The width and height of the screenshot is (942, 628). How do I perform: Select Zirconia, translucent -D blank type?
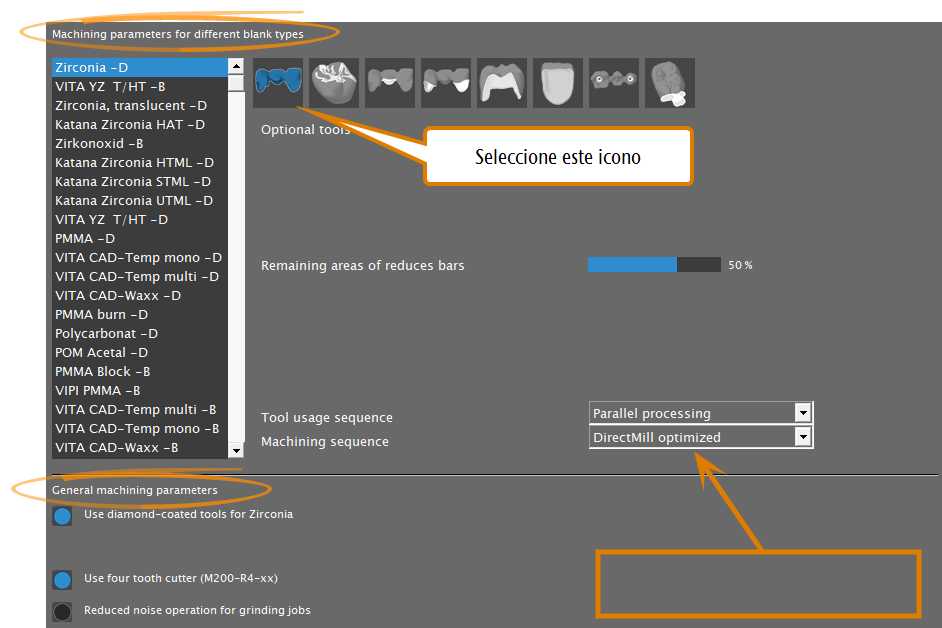pos(140,106)
